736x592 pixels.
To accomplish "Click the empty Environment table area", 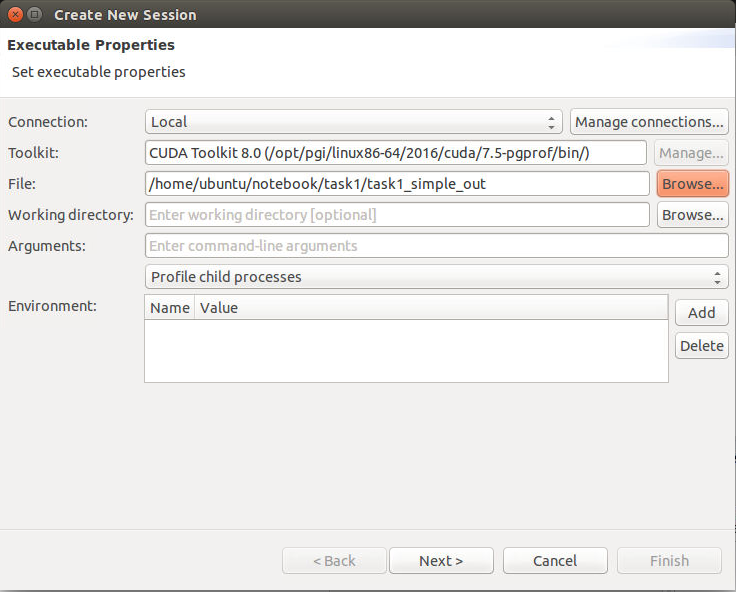I will (x=406, y=351).
